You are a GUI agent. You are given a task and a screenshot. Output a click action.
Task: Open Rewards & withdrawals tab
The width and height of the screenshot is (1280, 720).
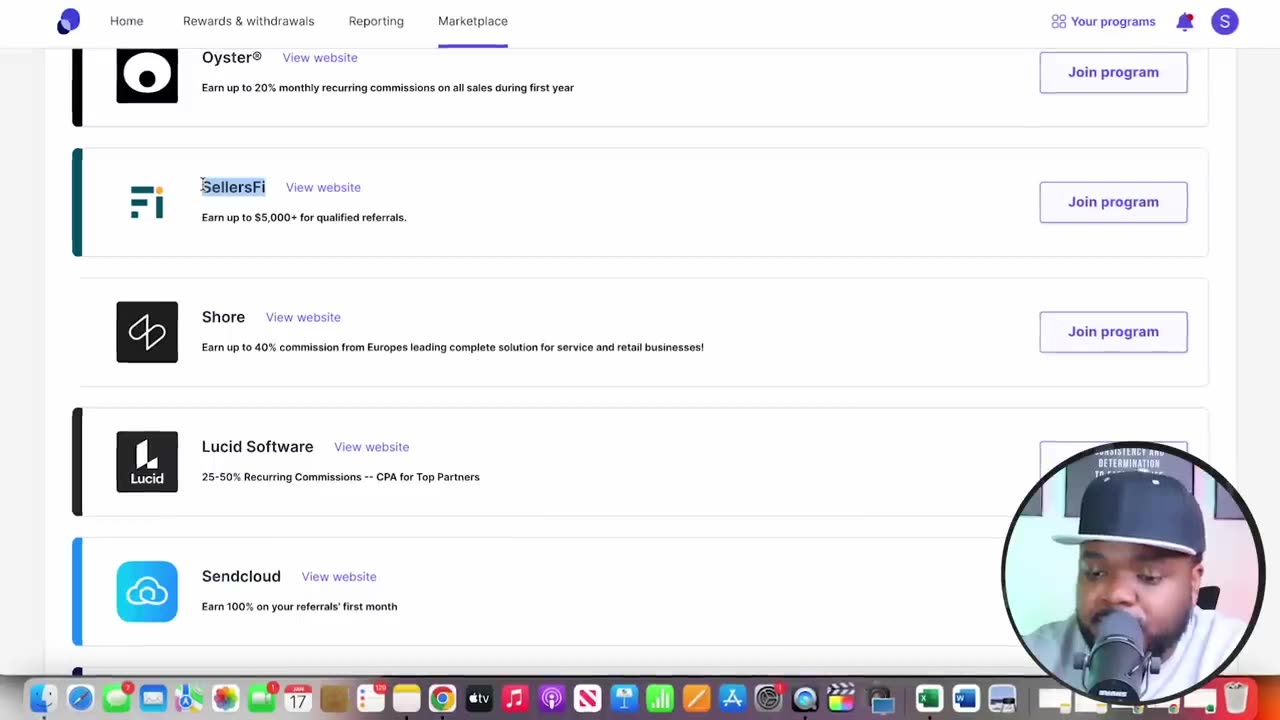[248, 21]
